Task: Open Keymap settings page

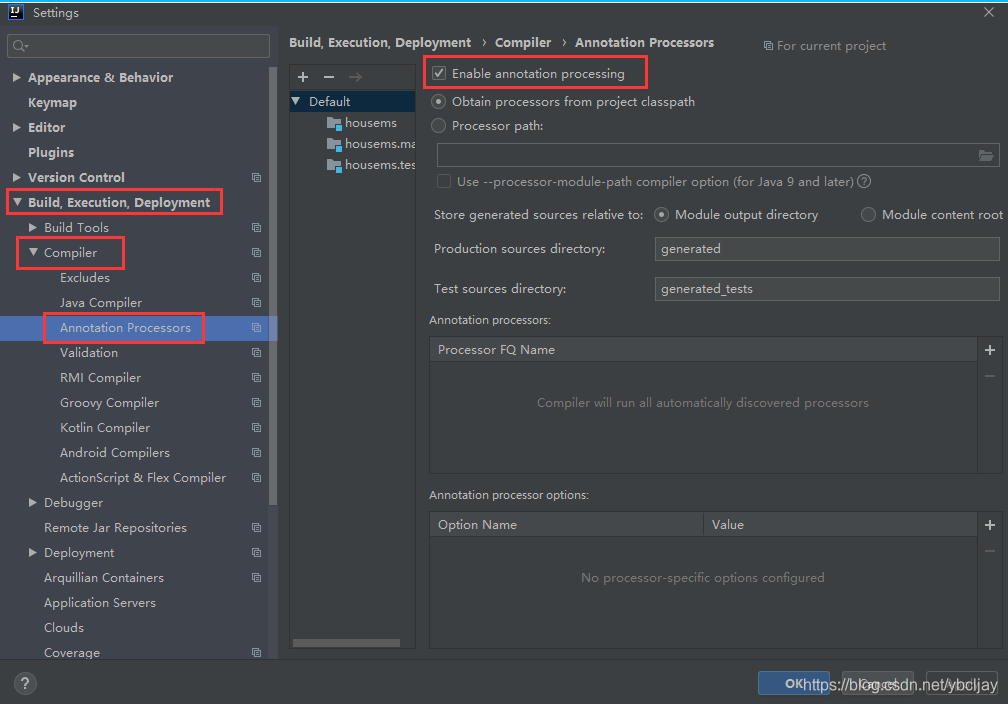Action: (52, 103)
